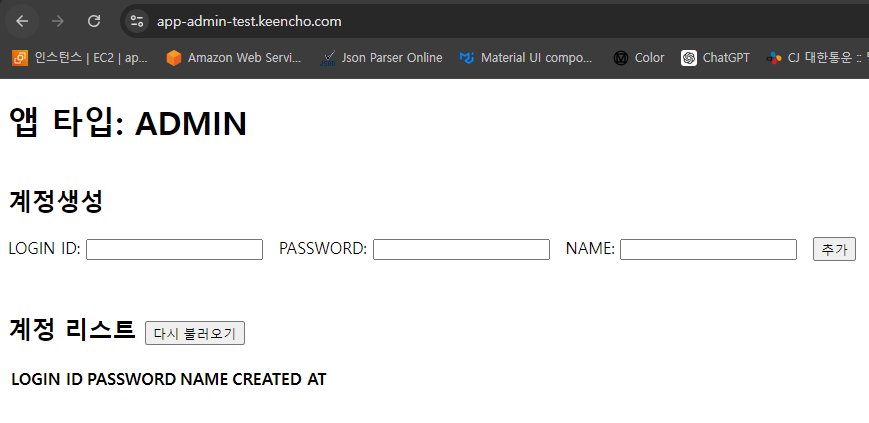
Task: Click the LOGIN ID: form label
Action: (45, 249)
